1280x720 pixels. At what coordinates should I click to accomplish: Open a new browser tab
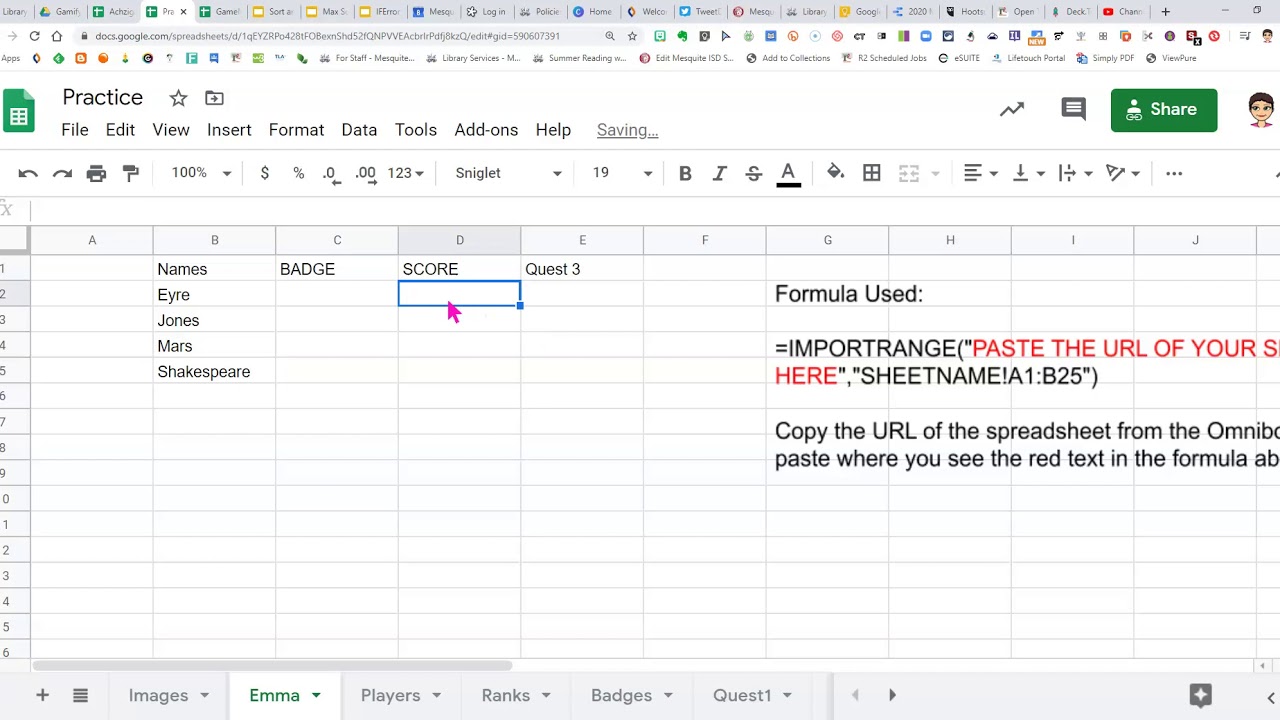point(1165,12)
